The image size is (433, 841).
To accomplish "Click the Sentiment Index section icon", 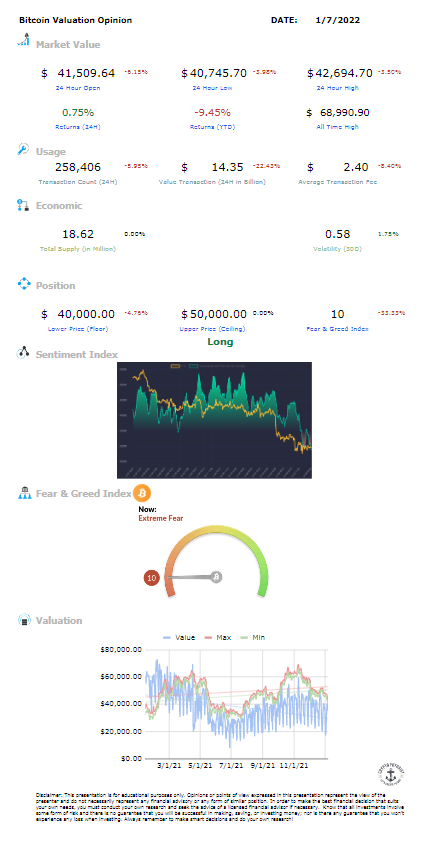I will (23, 352).
